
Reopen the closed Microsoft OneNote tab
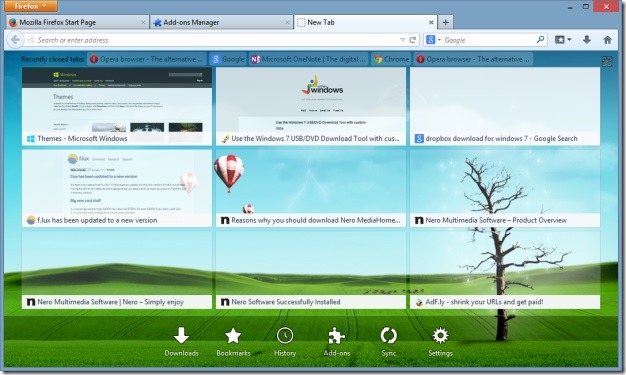click(309, 59)
